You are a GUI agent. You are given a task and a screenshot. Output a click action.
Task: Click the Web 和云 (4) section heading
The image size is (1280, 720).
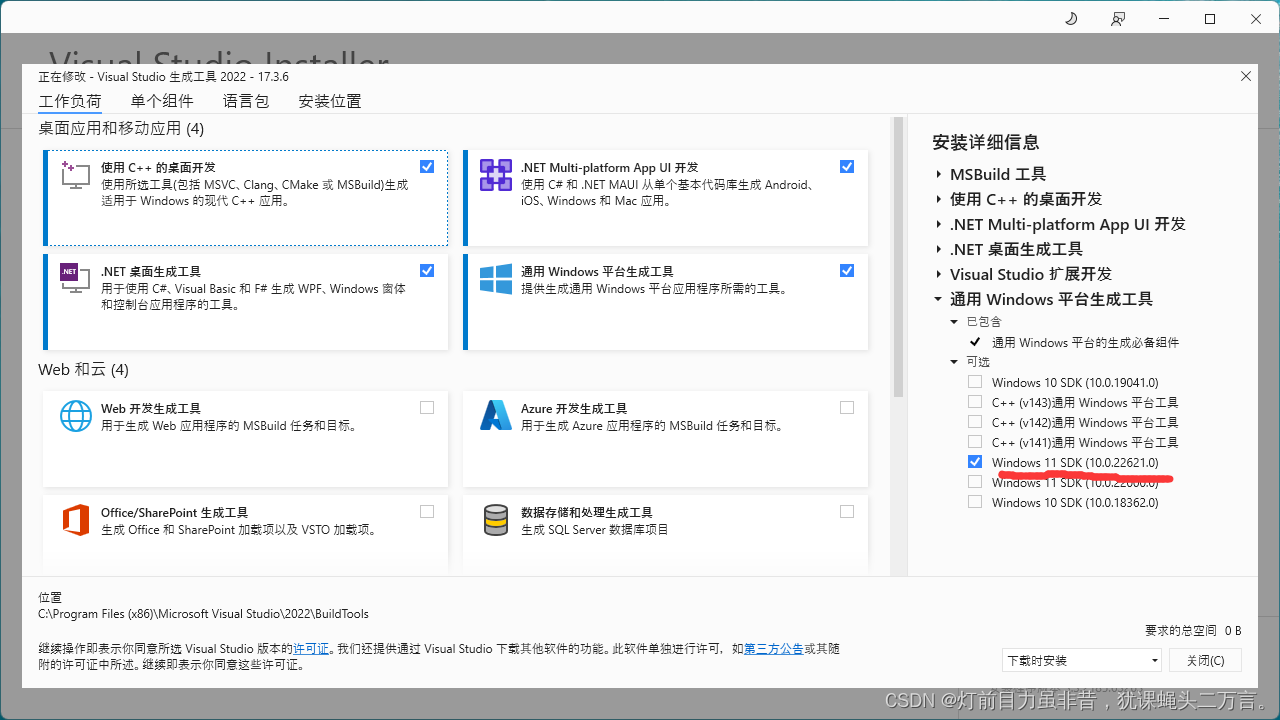tap(84, 370)
